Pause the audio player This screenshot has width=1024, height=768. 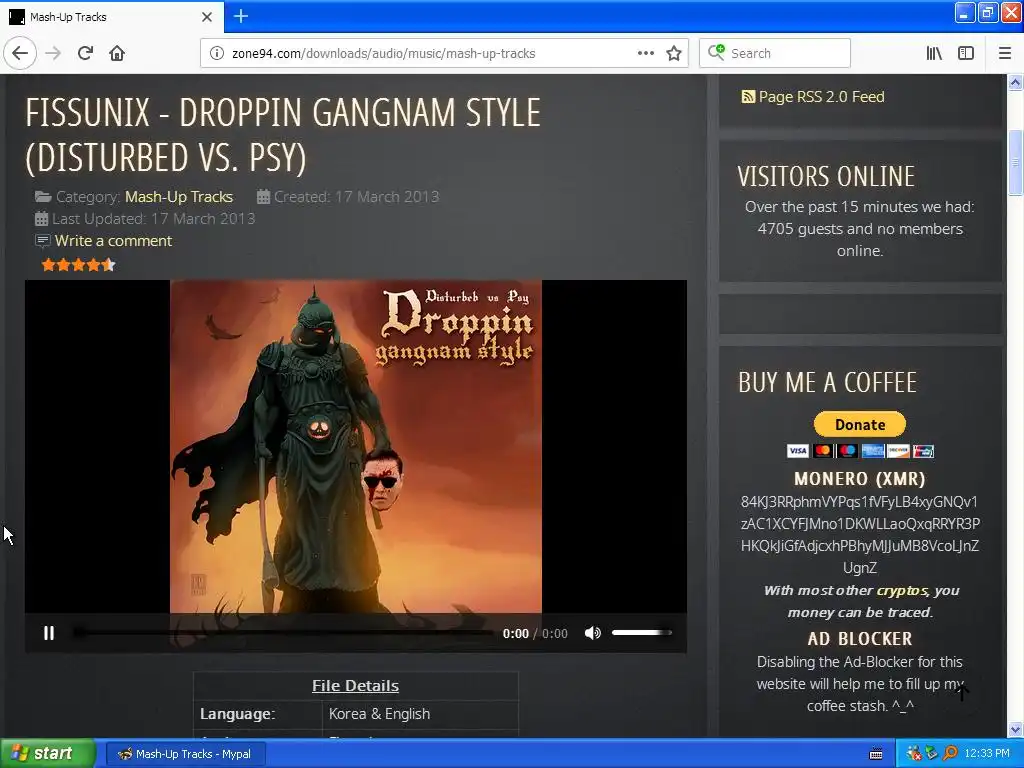49,633
